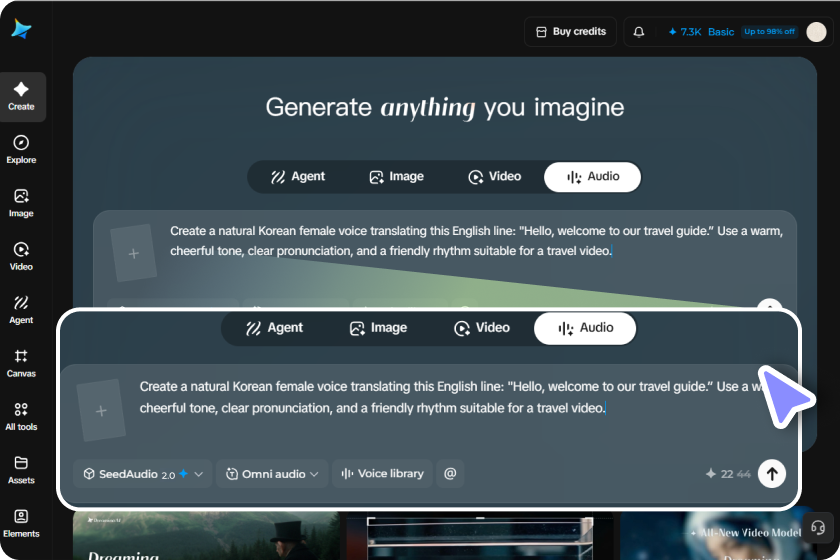
Task: Click the plus upload tile in the enlarged callout
Action: point(101,410)
